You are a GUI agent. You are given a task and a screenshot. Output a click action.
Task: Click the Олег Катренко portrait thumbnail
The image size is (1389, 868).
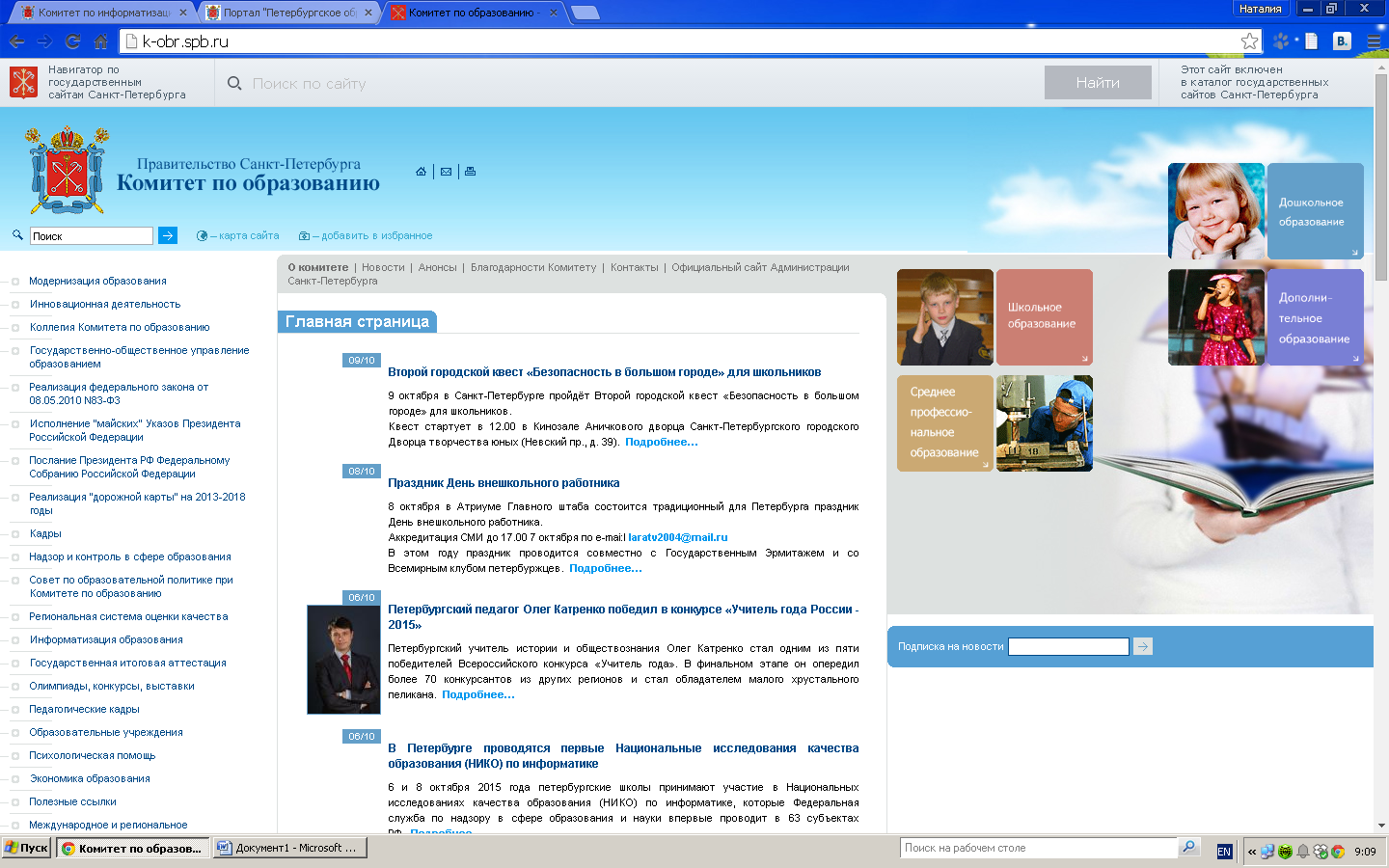pyautogui.click(x=343, y=660)
